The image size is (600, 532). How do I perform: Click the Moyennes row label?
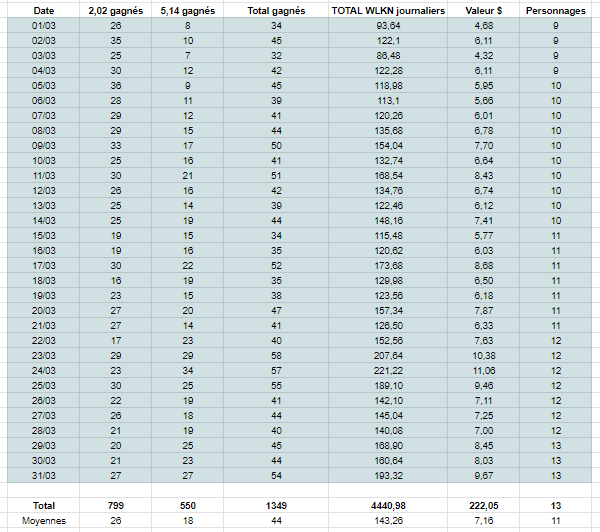(x=44, y=521)
